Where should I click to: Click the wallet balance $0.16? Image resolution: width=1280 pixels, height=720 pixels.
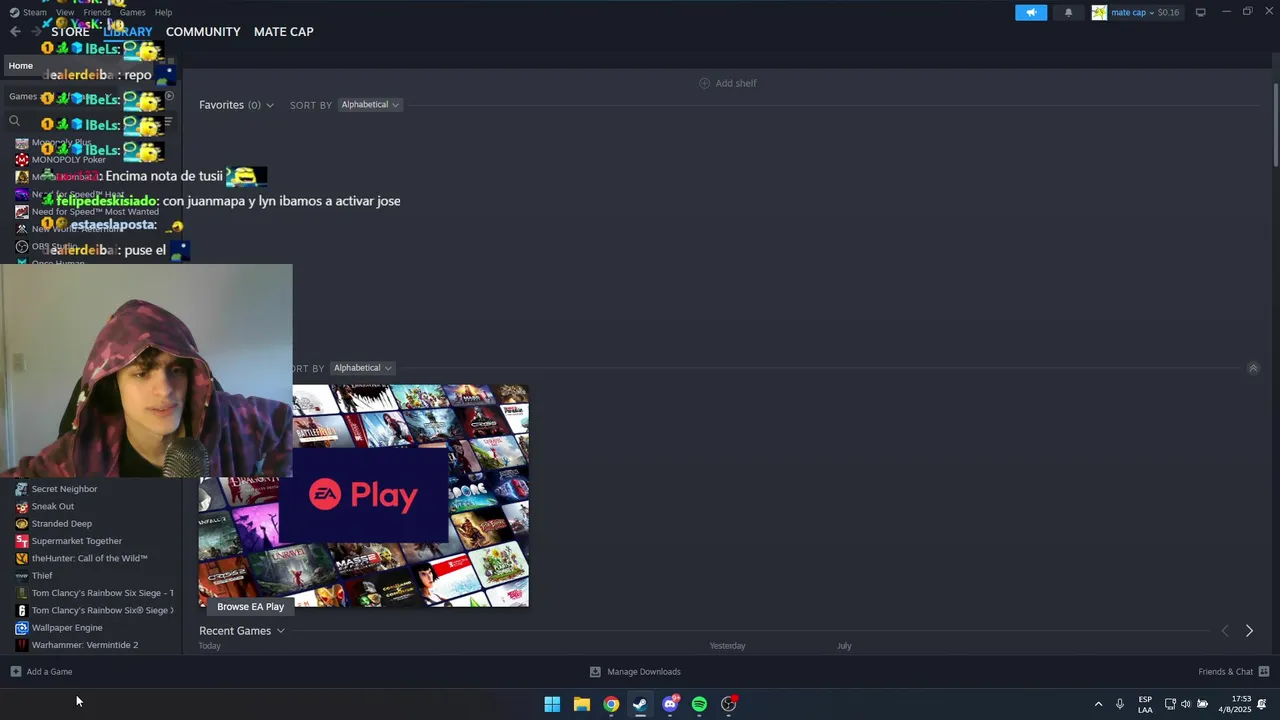pyautogui.click(x=1168, y=12)
